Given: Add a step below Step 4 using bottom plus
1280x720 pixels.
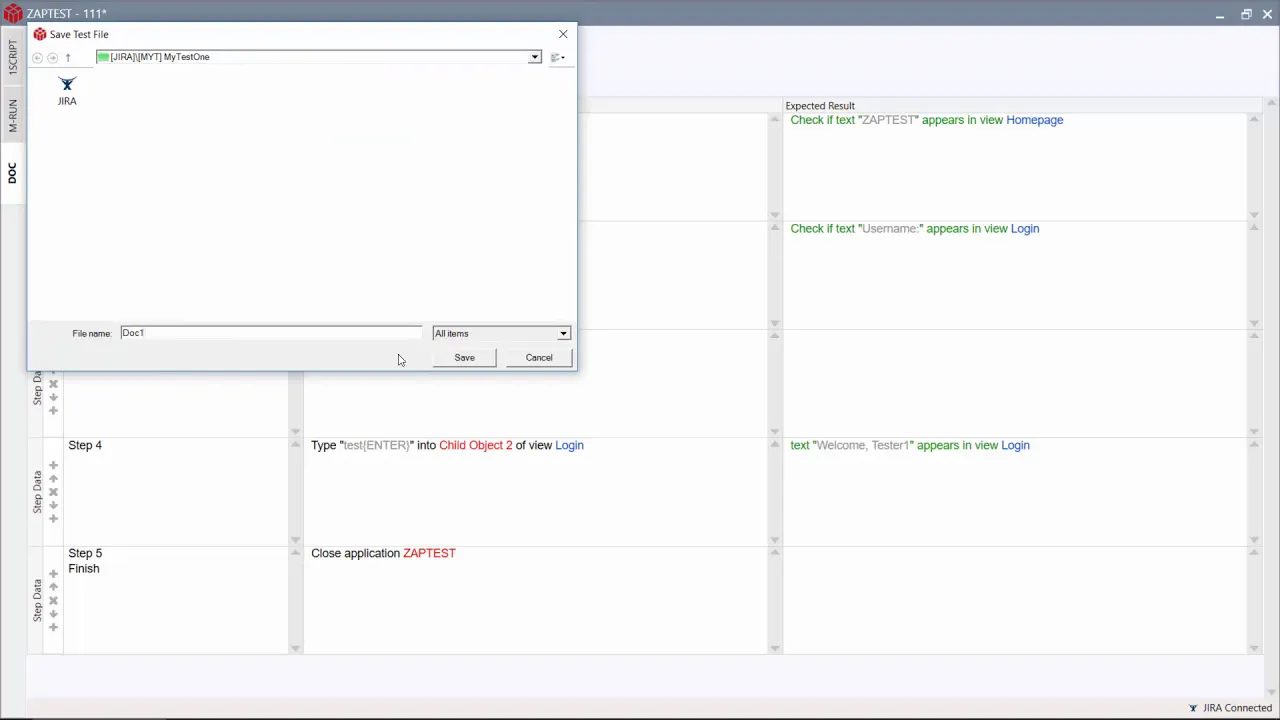Looking at the screenshot, I should coord(53,518).
